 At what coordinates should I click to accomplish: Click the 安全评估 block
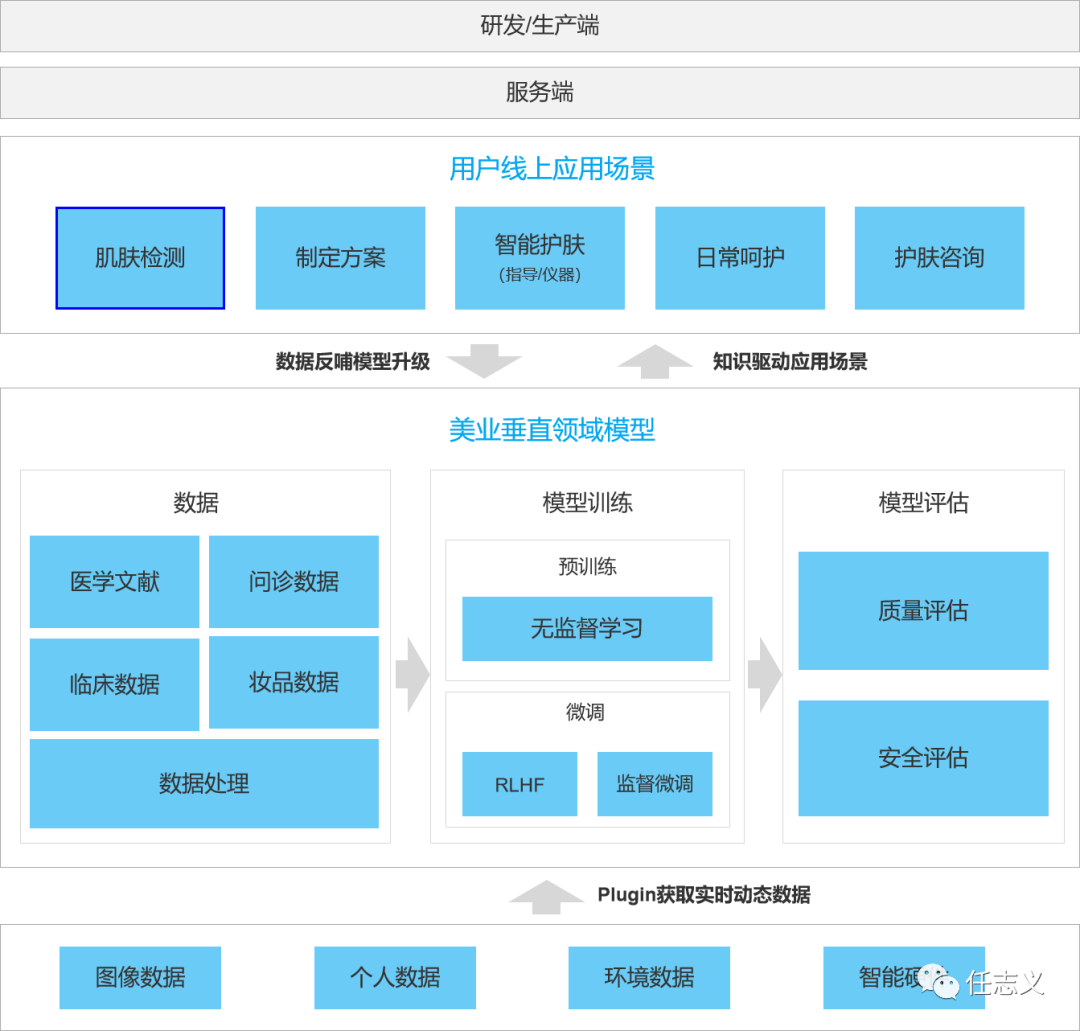[923, 758]
